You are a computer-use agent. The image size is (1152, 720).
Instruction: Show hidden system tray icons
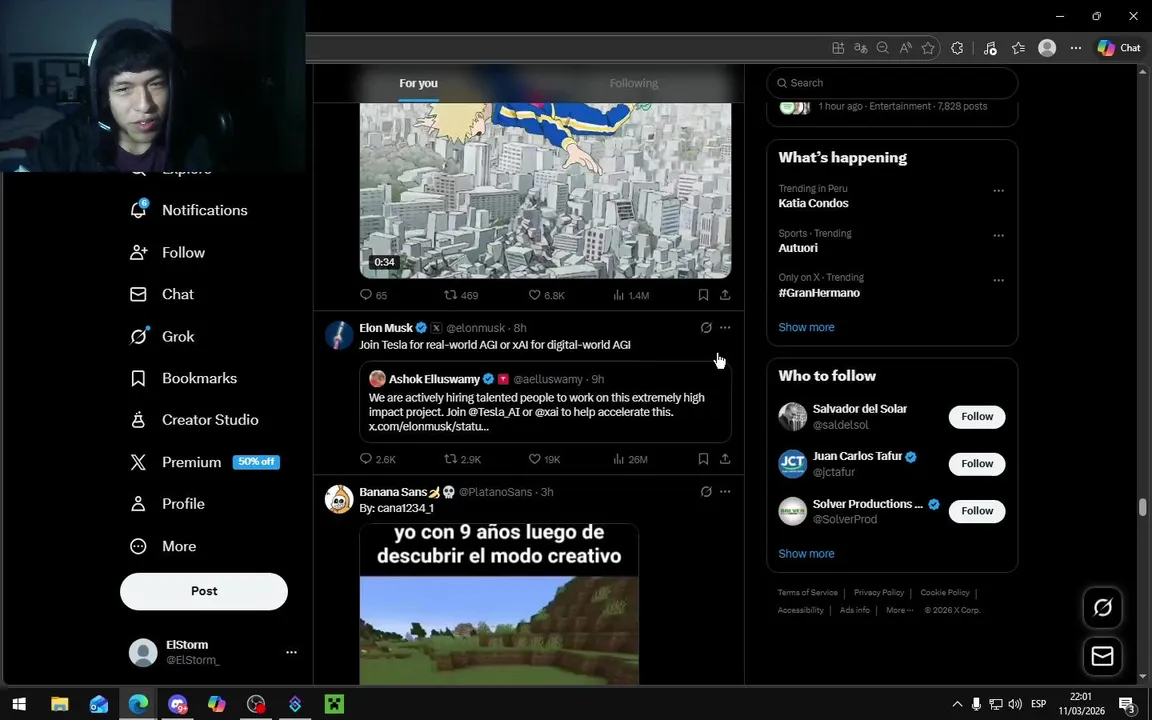point(957,705)
